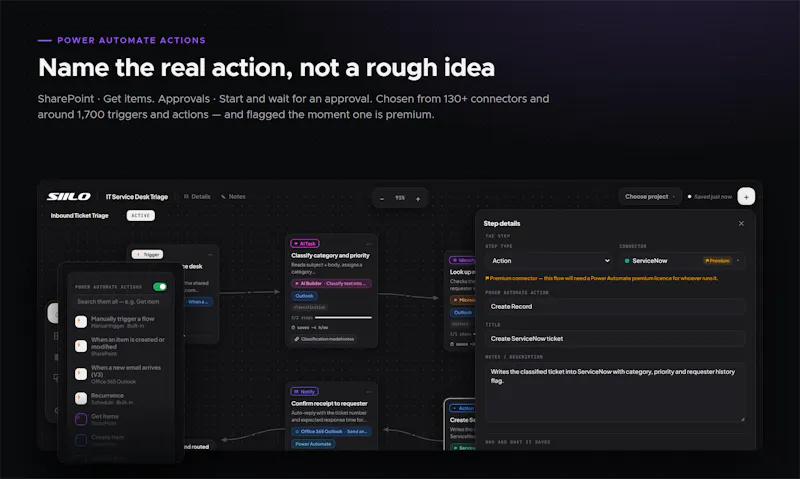
Task: Click the Action badge on Create ServiceNow card
Action: [x=462, y=408]
